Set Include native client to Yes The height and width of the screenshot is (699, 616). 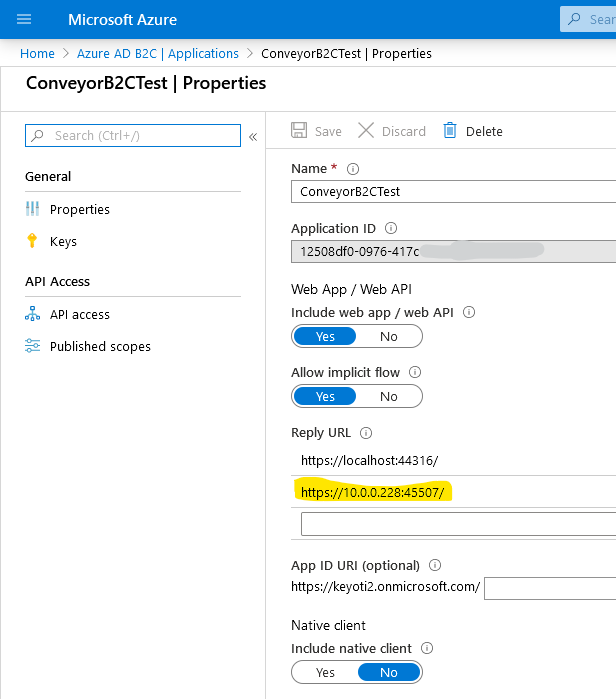point(325,672)
